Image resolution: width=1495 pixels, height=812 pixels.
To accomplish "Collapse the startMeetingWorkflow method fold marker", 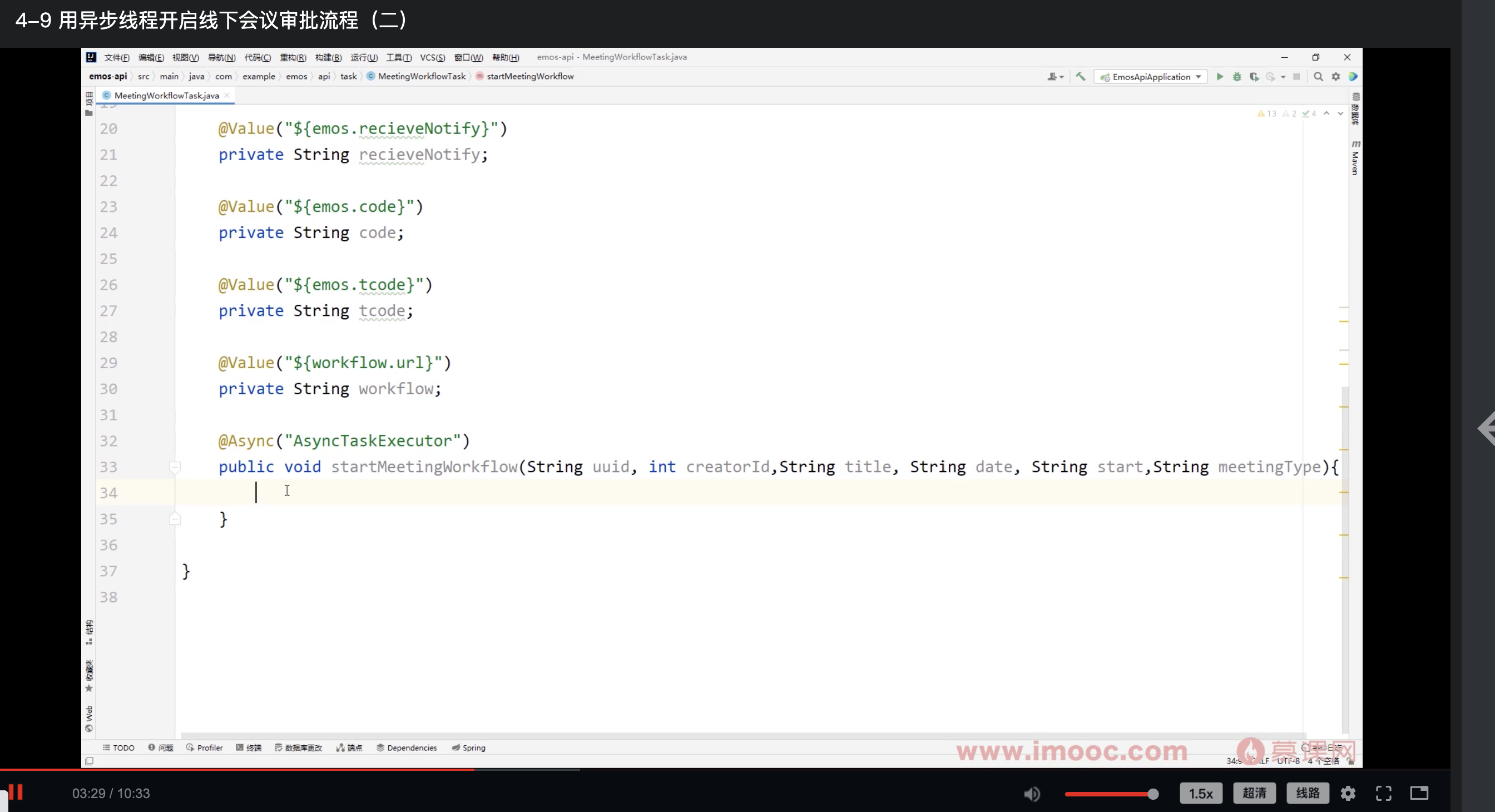I will coord(175,467).
